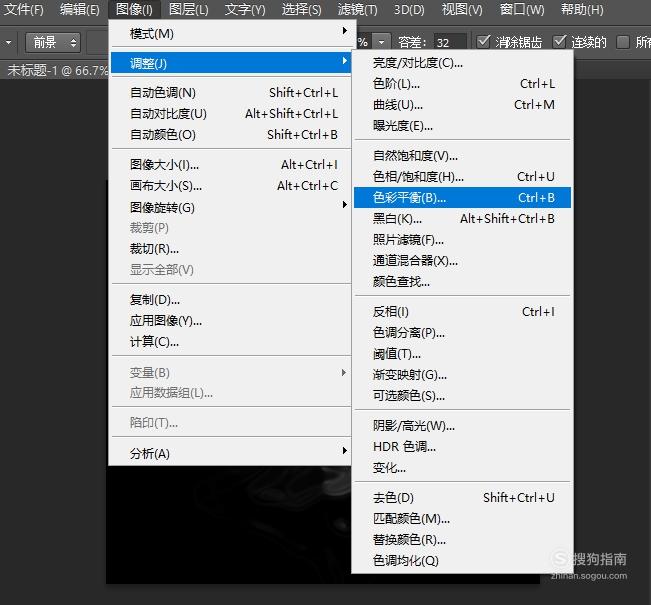Open 变化... adjustment
Viewport: 651px width, 605px height.
tap(462, 468)
